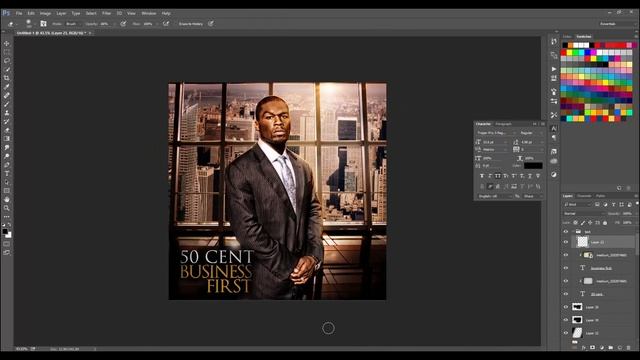Open the History panel dock icon

tap(553, 41)
